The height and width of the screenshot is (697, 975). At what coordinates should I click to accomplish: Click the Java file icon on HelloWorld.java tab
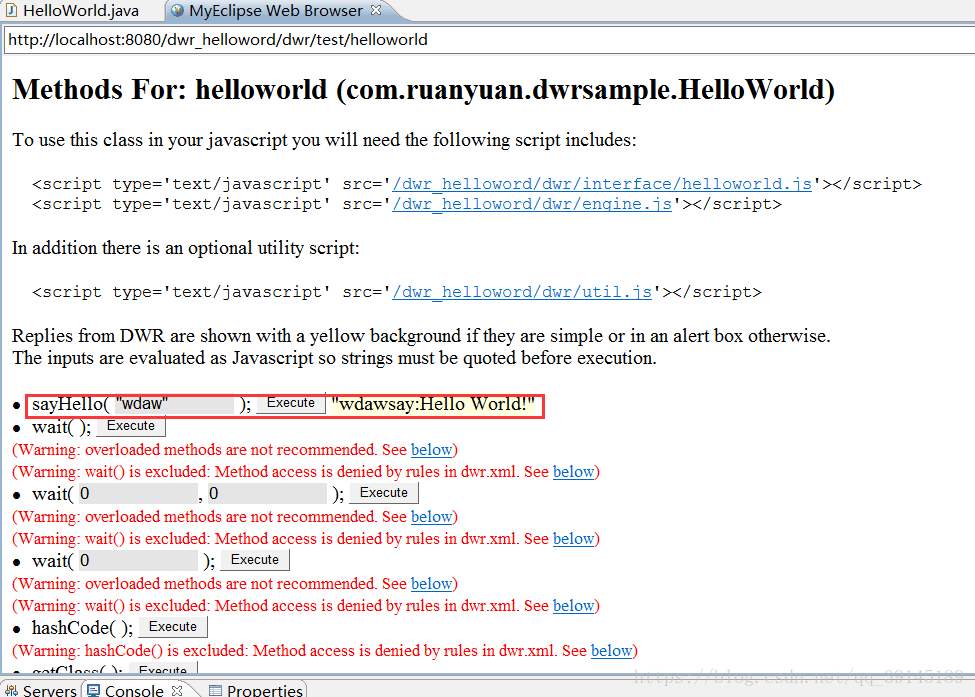(x=12, y=11)
